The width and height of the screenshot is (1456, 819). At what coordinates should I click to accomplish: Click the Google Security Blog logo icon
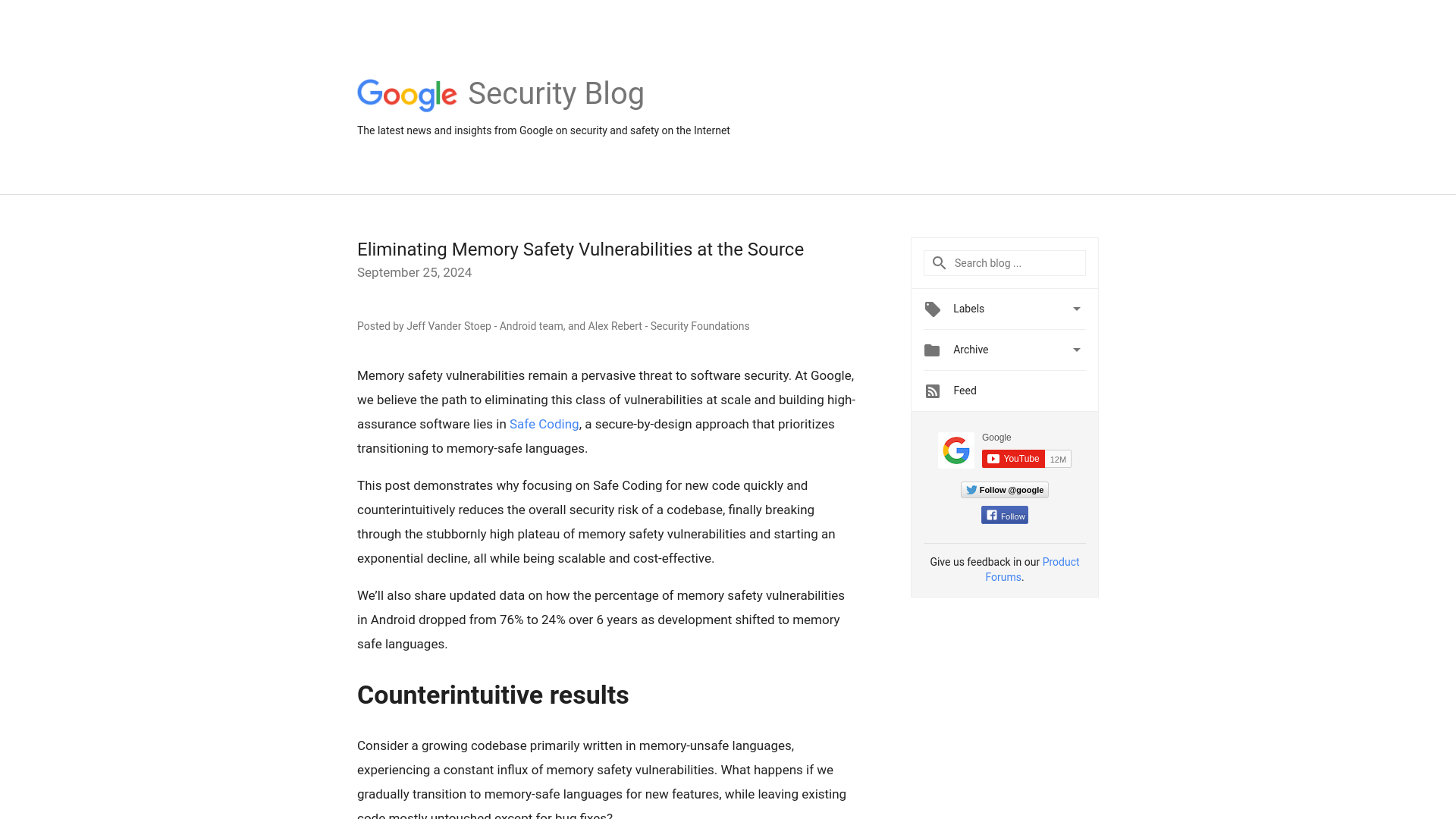pyautogui.click(x=407, y=95)
